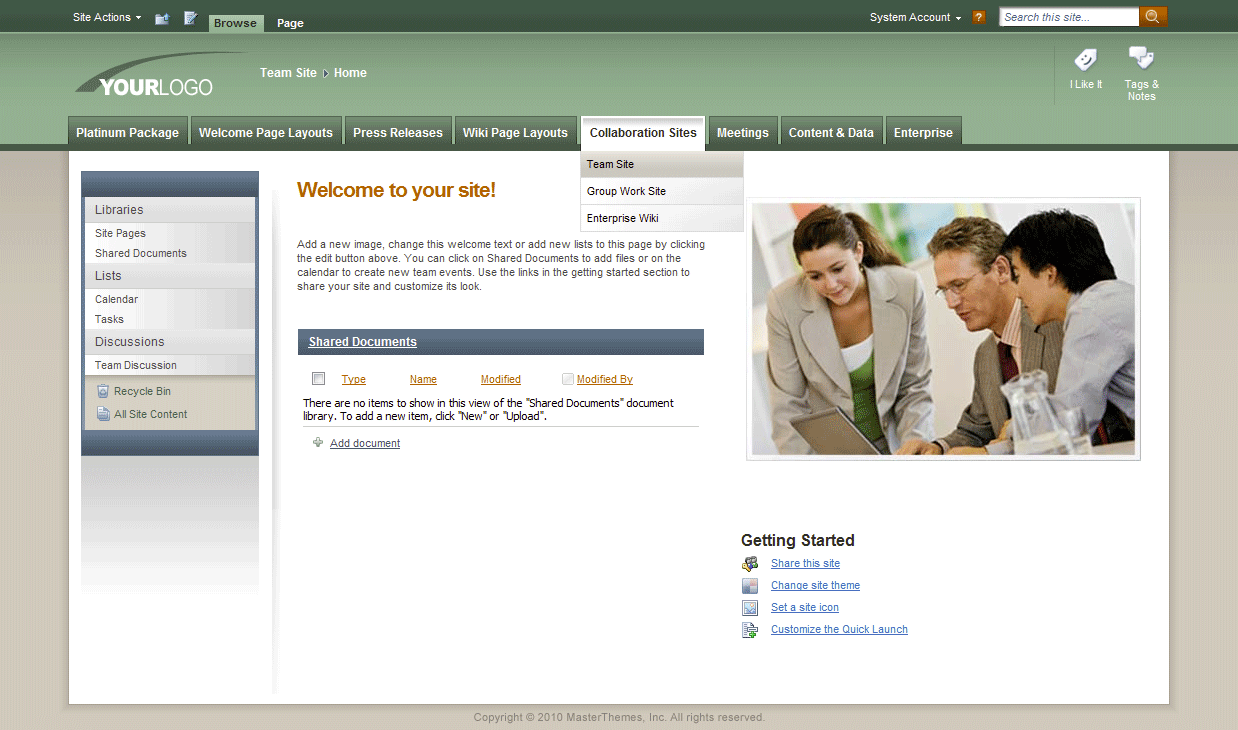Click the magnifier icon to search

[x=1152, y=16]
